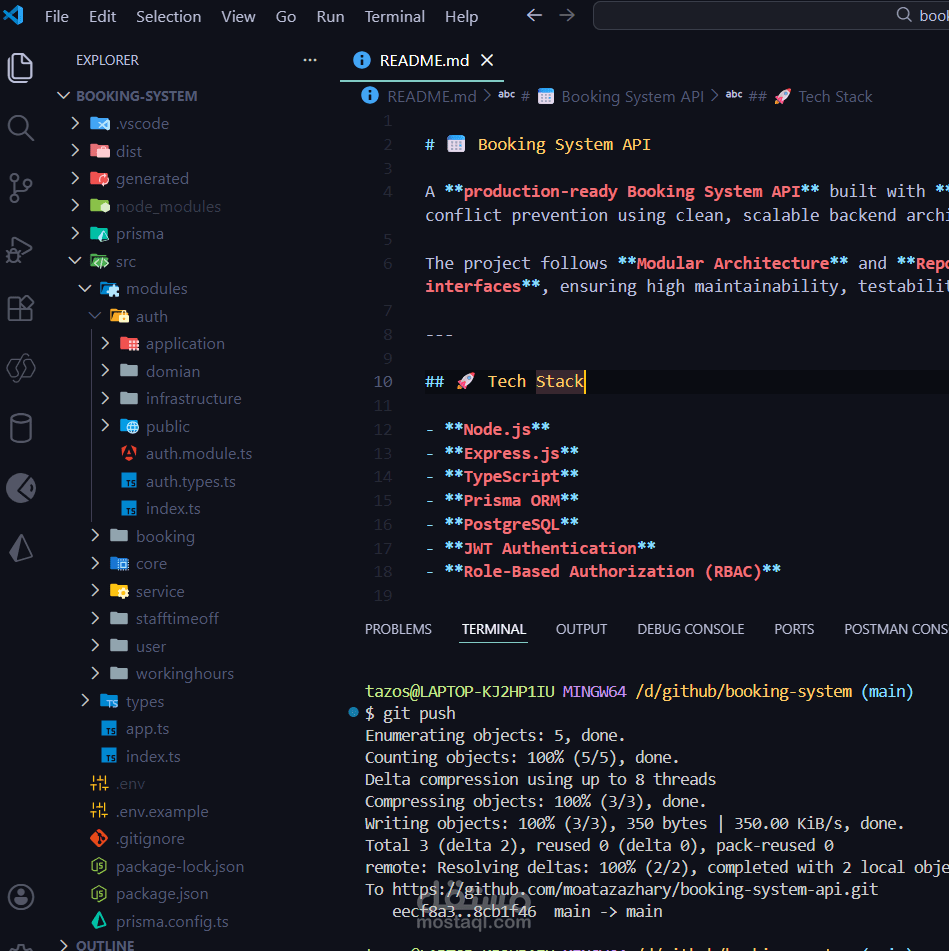The width and height of the screenshot is (949, 951).
Task: Switch to the OUTPUT tab in the panel
Action: click(581, 628)
